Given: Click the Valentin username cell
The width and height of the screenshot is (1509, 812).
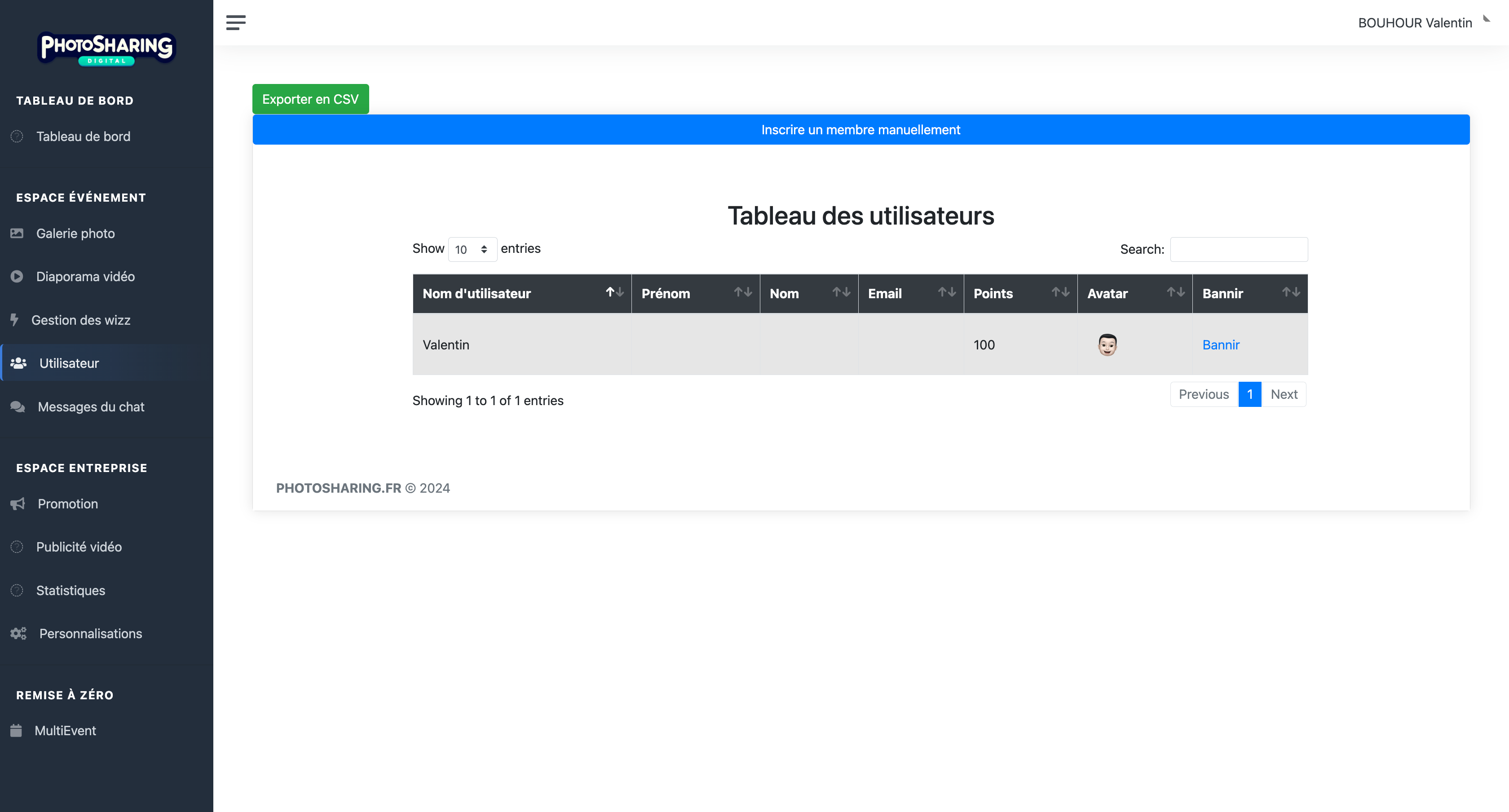Looking at the screenshot, I should pos(522,344).
